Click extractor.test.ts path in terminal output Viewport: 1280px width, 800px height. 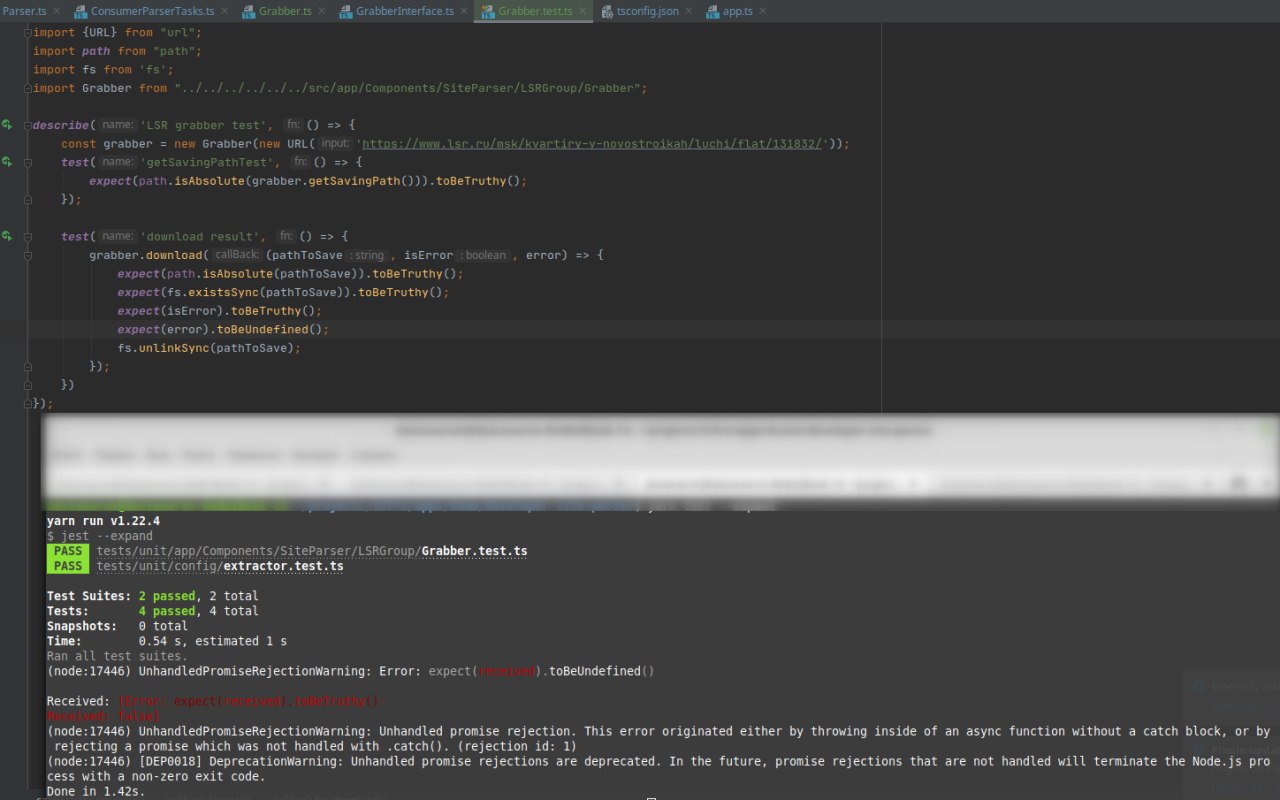coord(220,566)
